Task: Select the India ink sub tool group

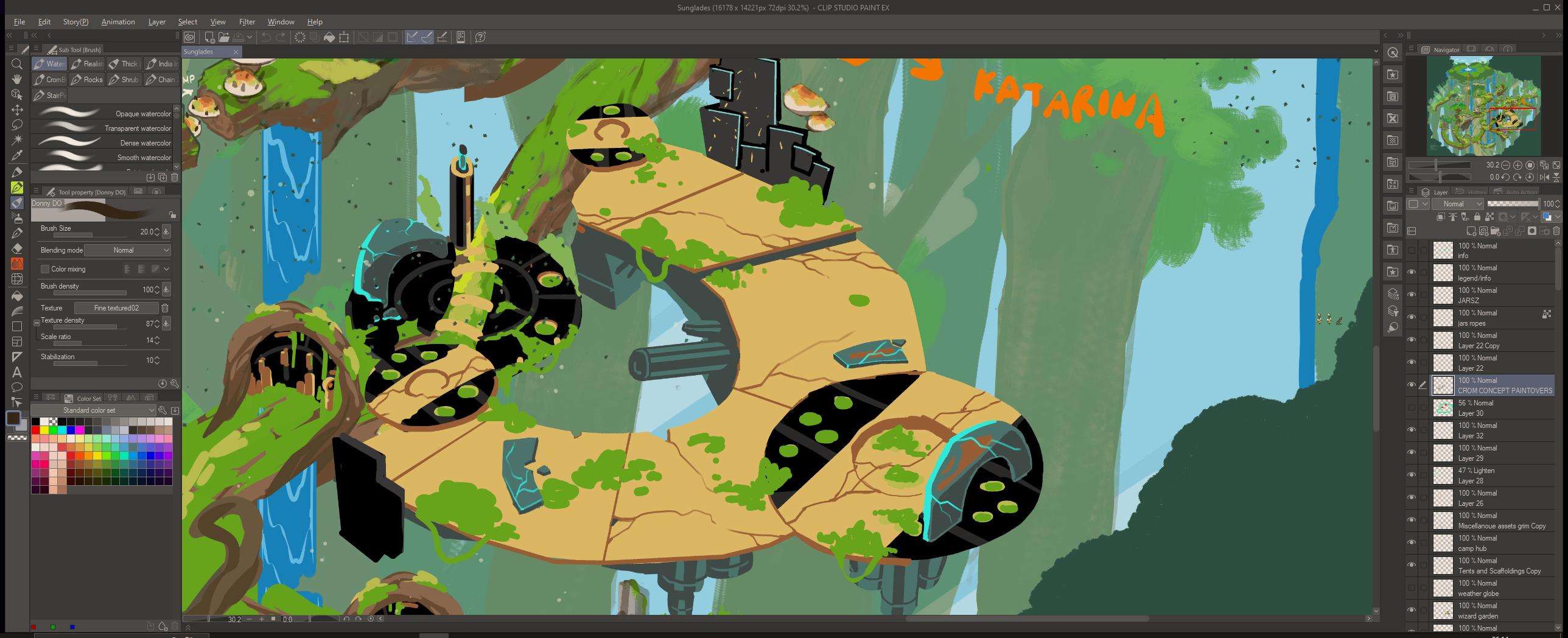Action: [161, 64]
